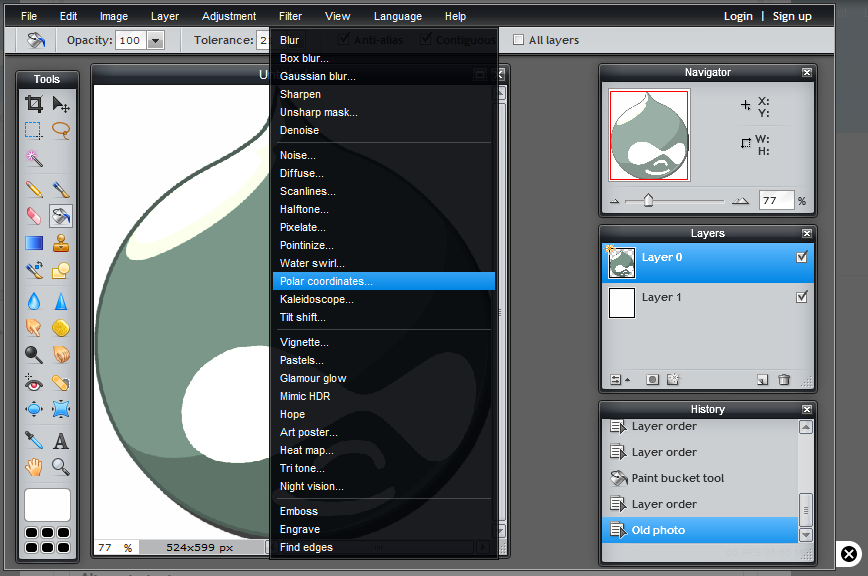Expand the layer settings toggle in Layers panel
The height and width of the screenshot is (576, 868).
pyautogui.click(x=619, y=380)
